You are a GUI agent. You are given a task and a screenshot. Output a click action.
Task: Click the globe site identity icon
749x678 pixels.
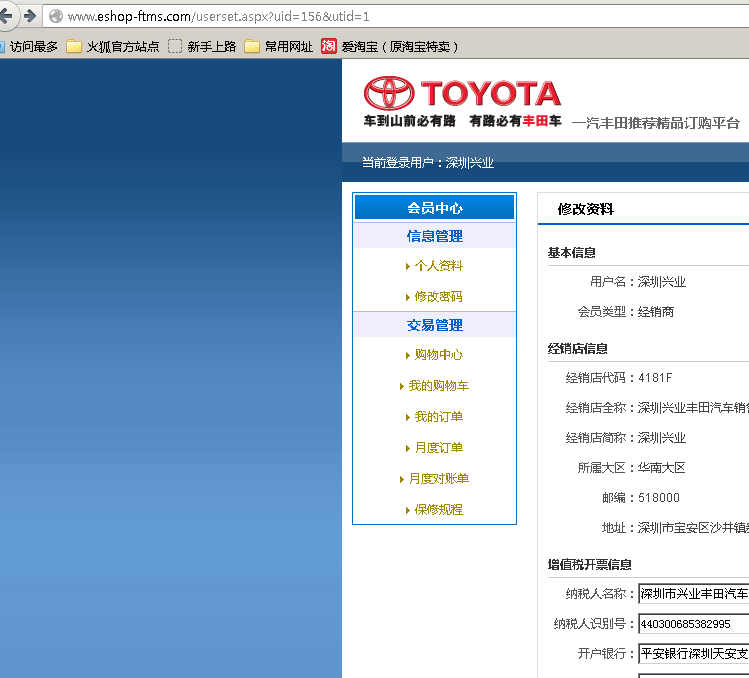pos(56,16)
